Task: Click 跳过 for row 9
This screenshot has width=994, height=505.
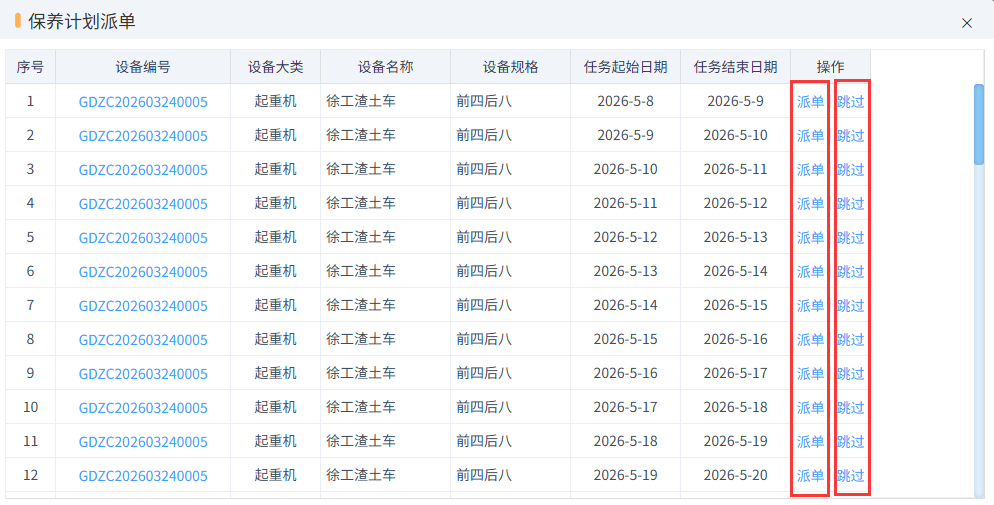Action: (851, 374)
